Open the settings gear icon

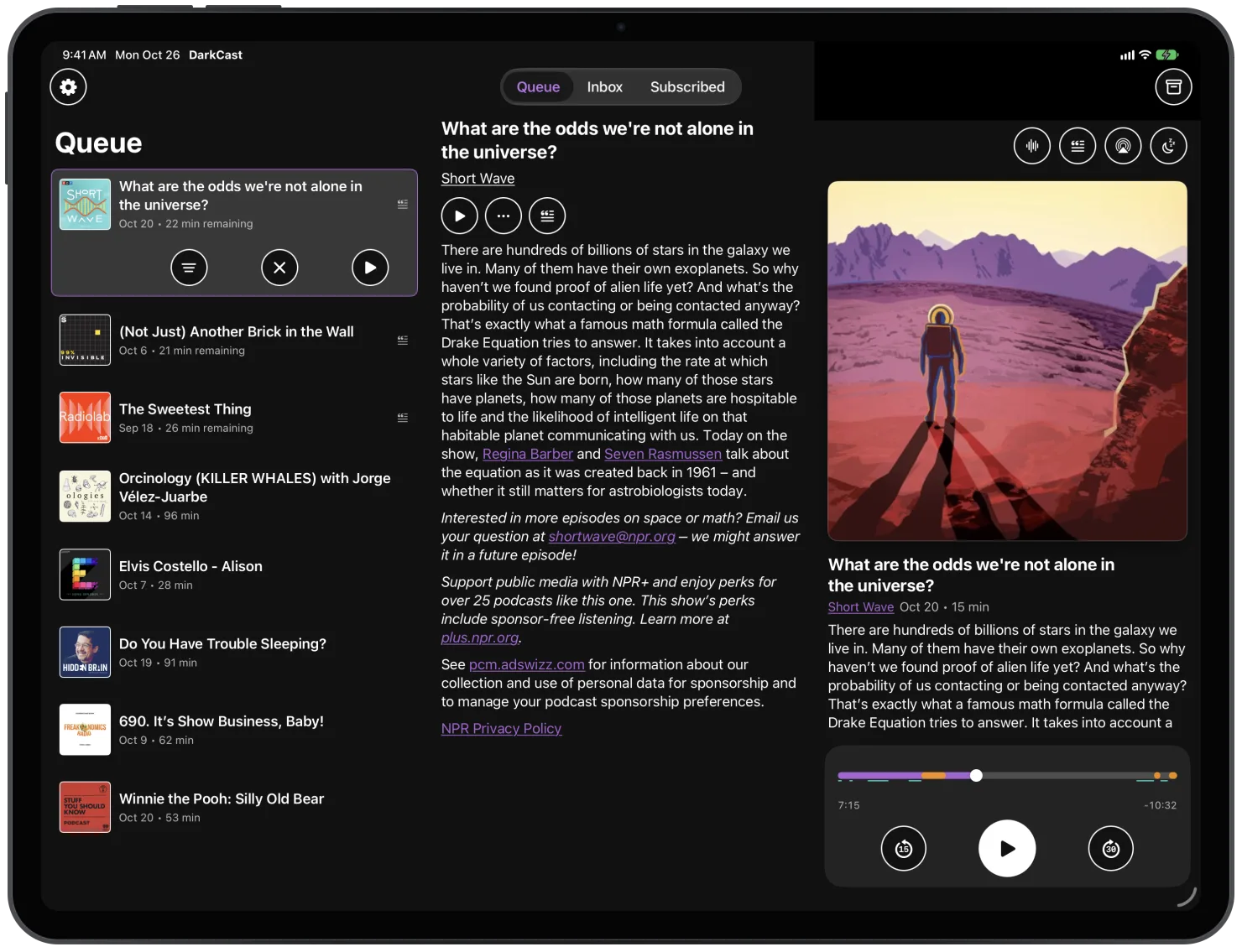[x=68, y=87]
